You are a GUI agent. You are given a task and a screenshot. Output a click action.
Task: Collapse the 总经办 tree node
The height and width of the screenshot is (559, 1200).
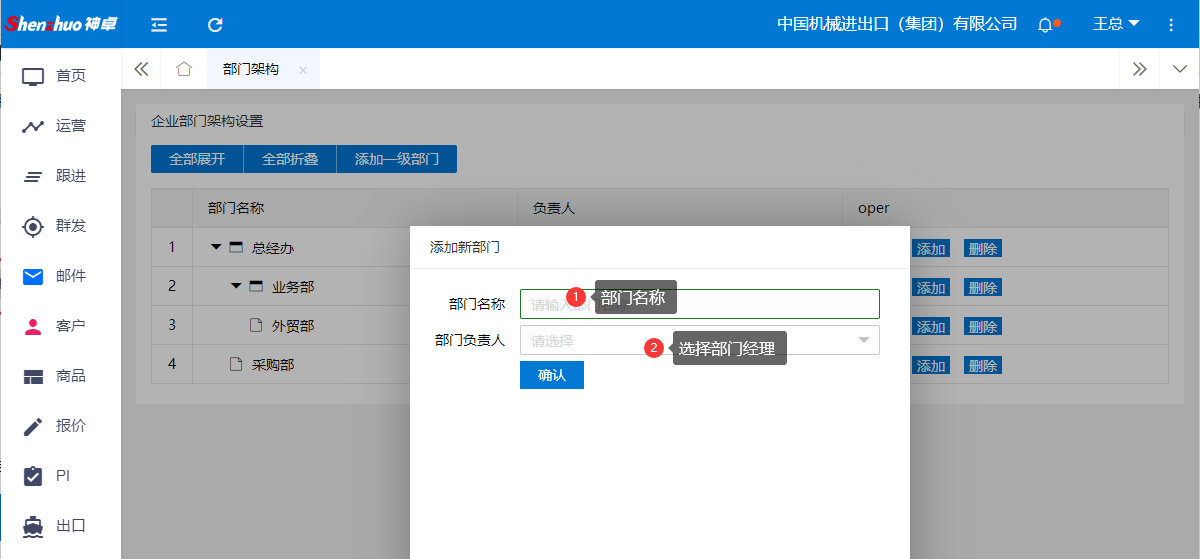click(216, 247)
